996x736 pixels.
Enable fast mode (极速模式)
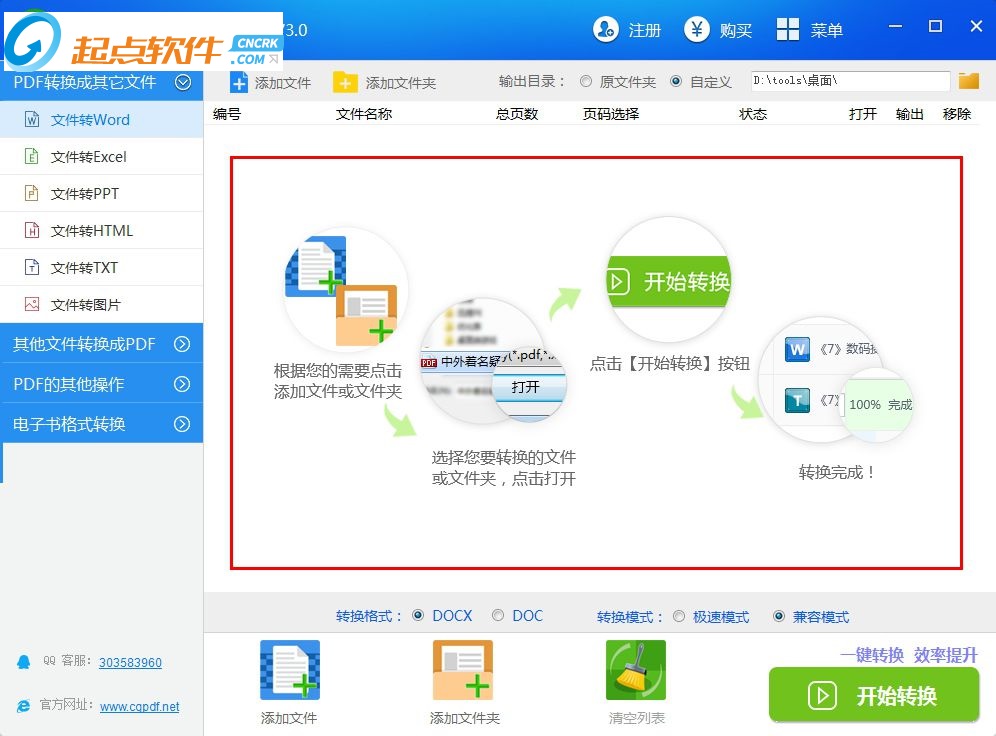coord(679,616)
